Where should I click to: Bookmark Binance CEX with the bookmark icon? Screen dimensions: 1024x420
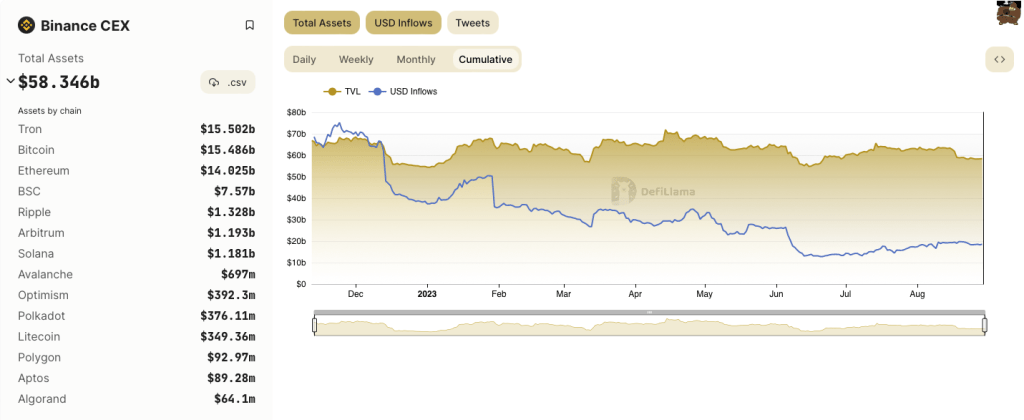(x=249, y=25)
